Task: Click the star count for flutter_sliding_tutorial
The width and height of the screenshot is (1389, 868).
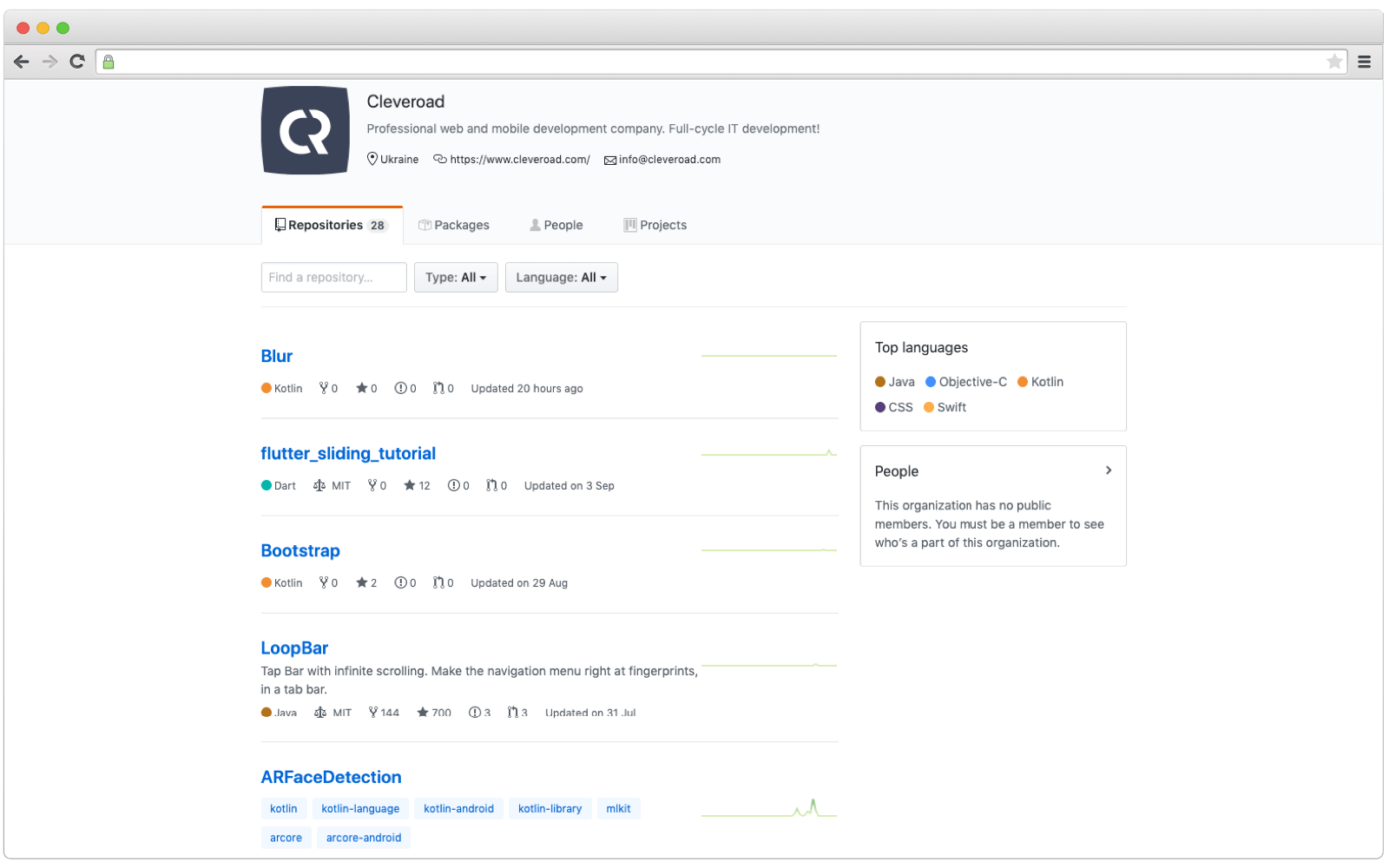Action: click(417, 485)
